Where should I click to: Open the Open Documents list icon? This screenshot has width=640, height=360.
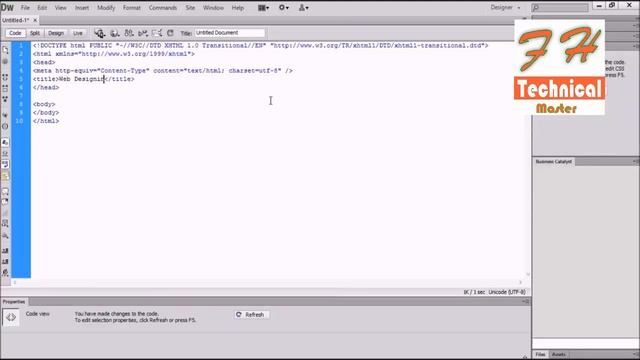click(5, 50)
